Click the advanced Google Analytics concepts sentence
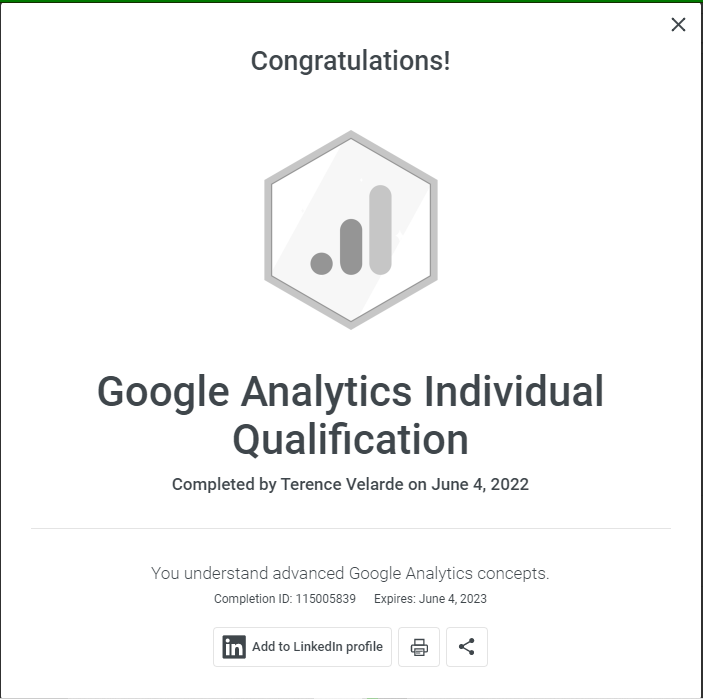 [350, 573]
